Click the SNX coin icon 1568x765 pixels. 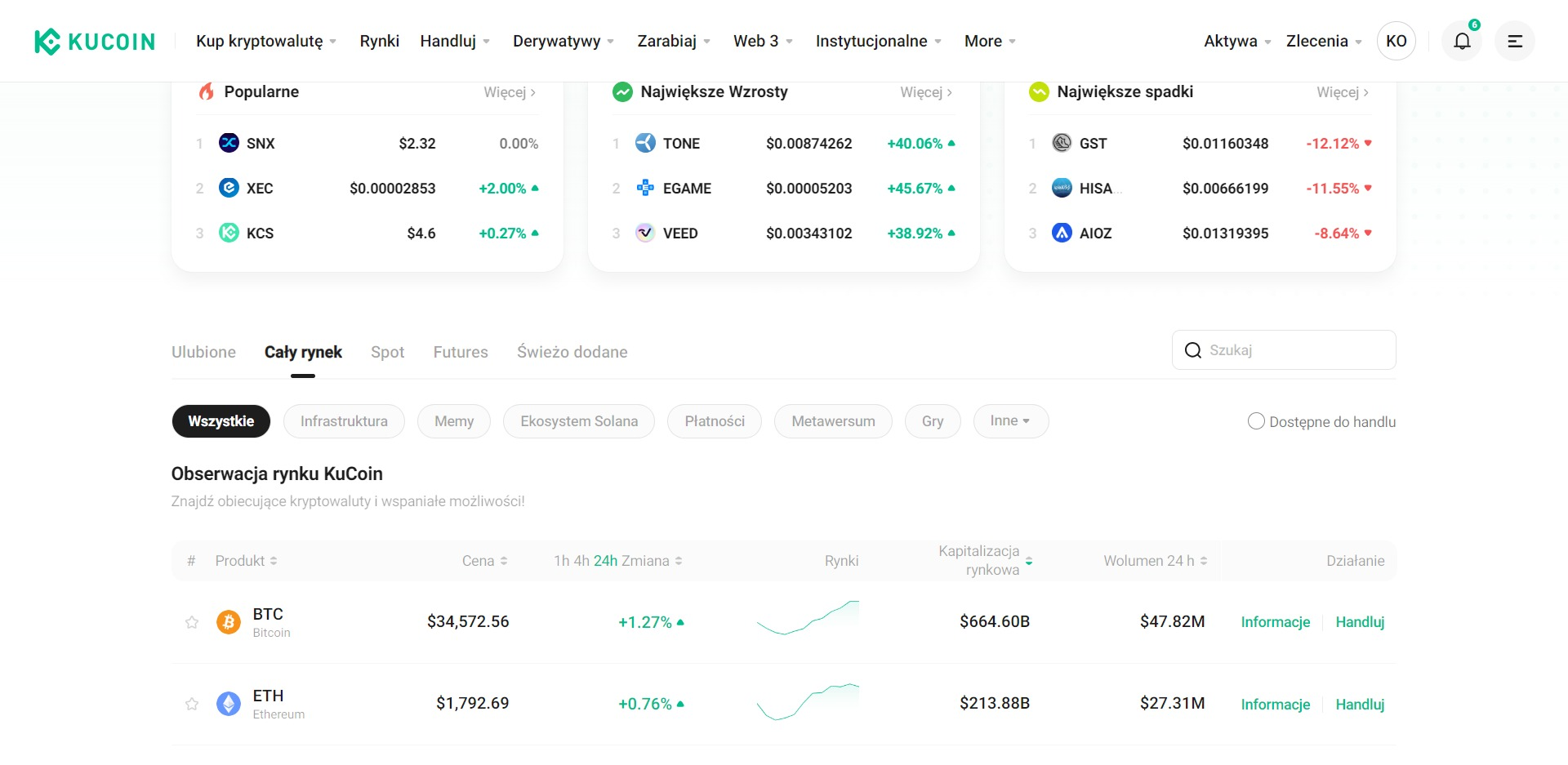tap(229, 143)
